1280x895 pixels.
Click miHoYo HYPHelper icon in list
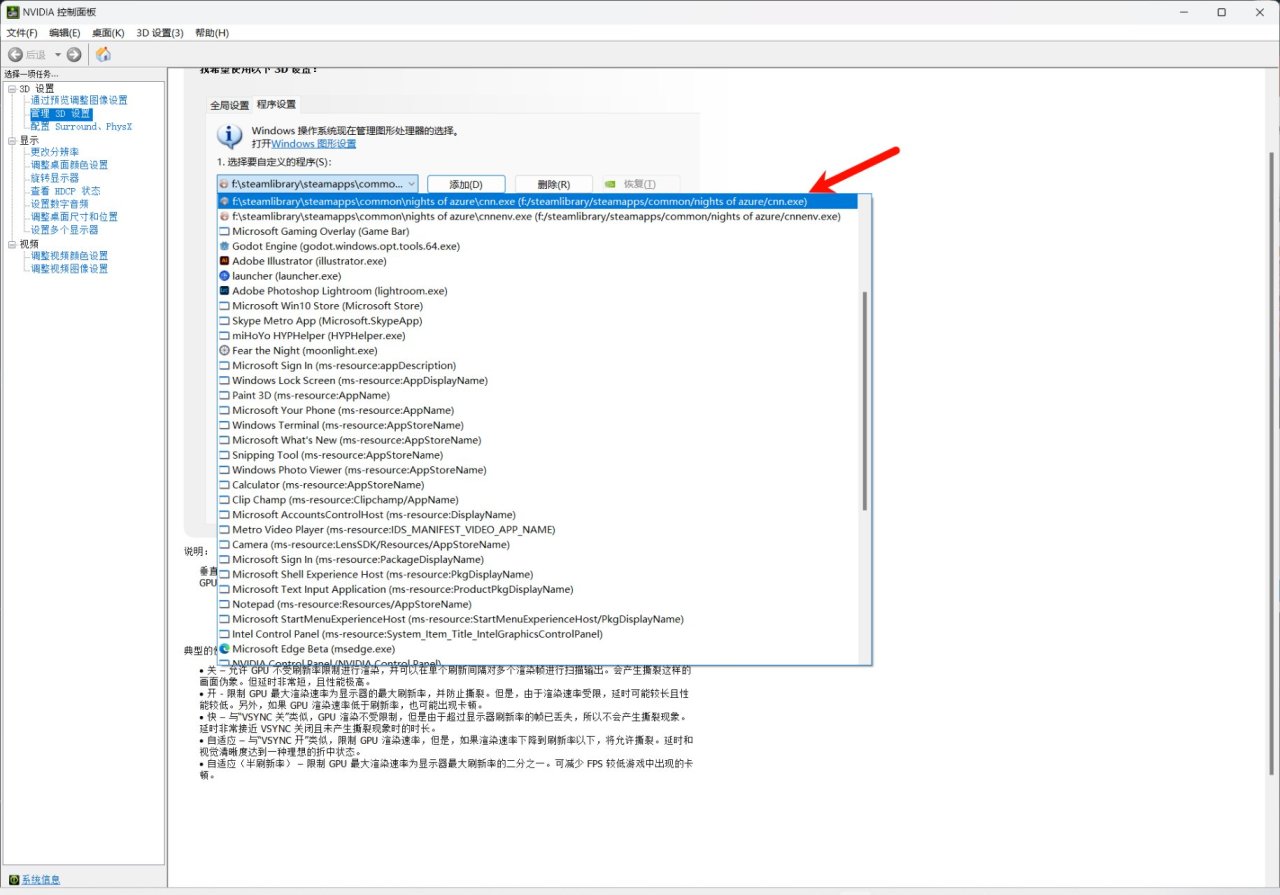click(224, 336)
